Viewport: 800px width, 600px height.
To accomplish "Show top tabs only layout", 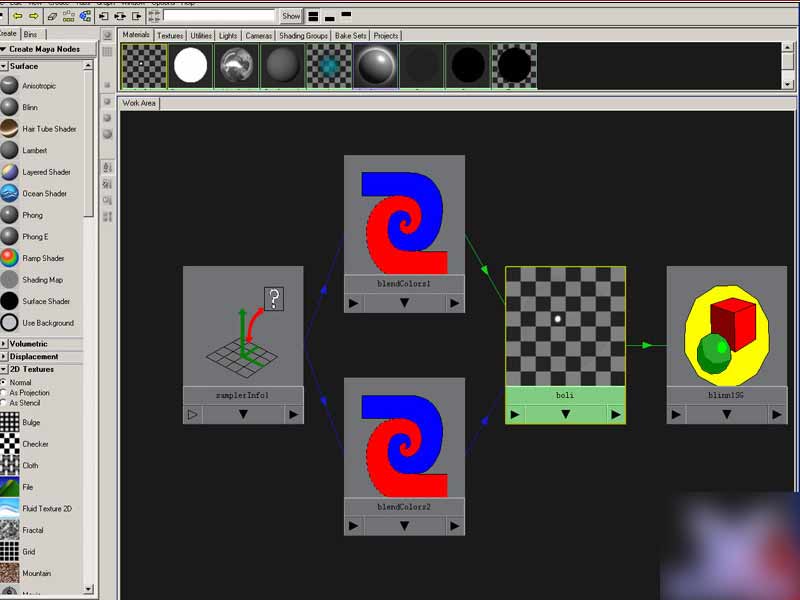I will point(346,14).
